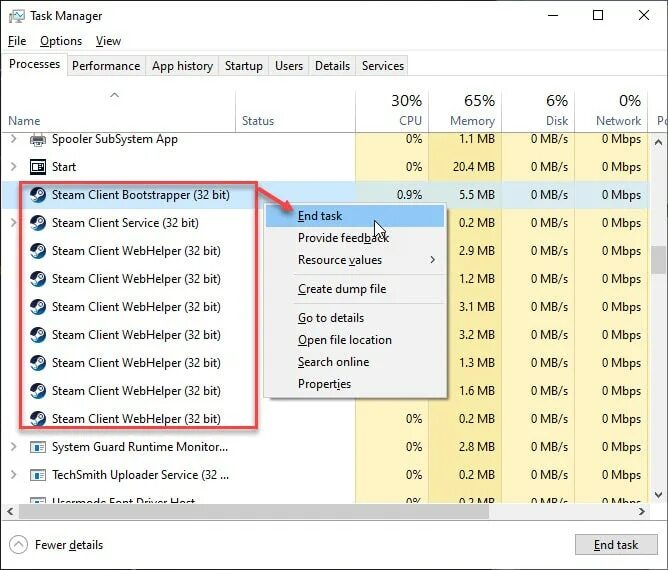The width and height of the screenshot is (668, 570).
Task: Click the Start process icon
Action: [x=38, y=167]
